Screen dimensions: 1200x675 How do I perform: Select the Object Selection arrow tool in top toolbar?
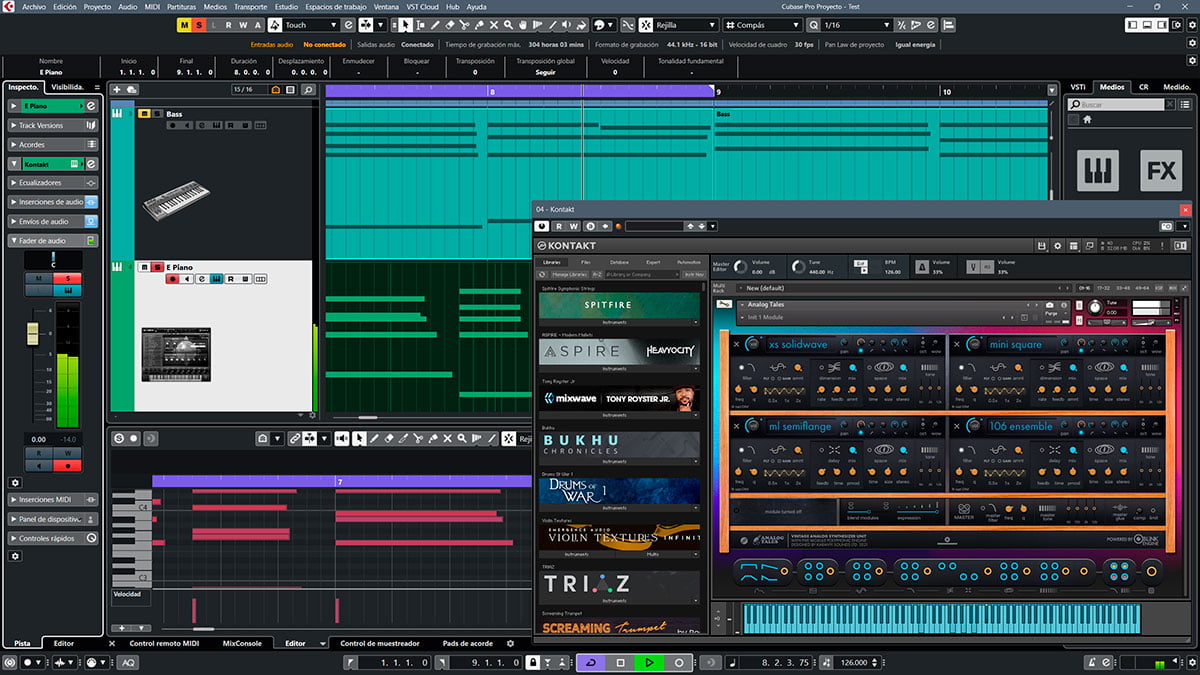[405, 25]
